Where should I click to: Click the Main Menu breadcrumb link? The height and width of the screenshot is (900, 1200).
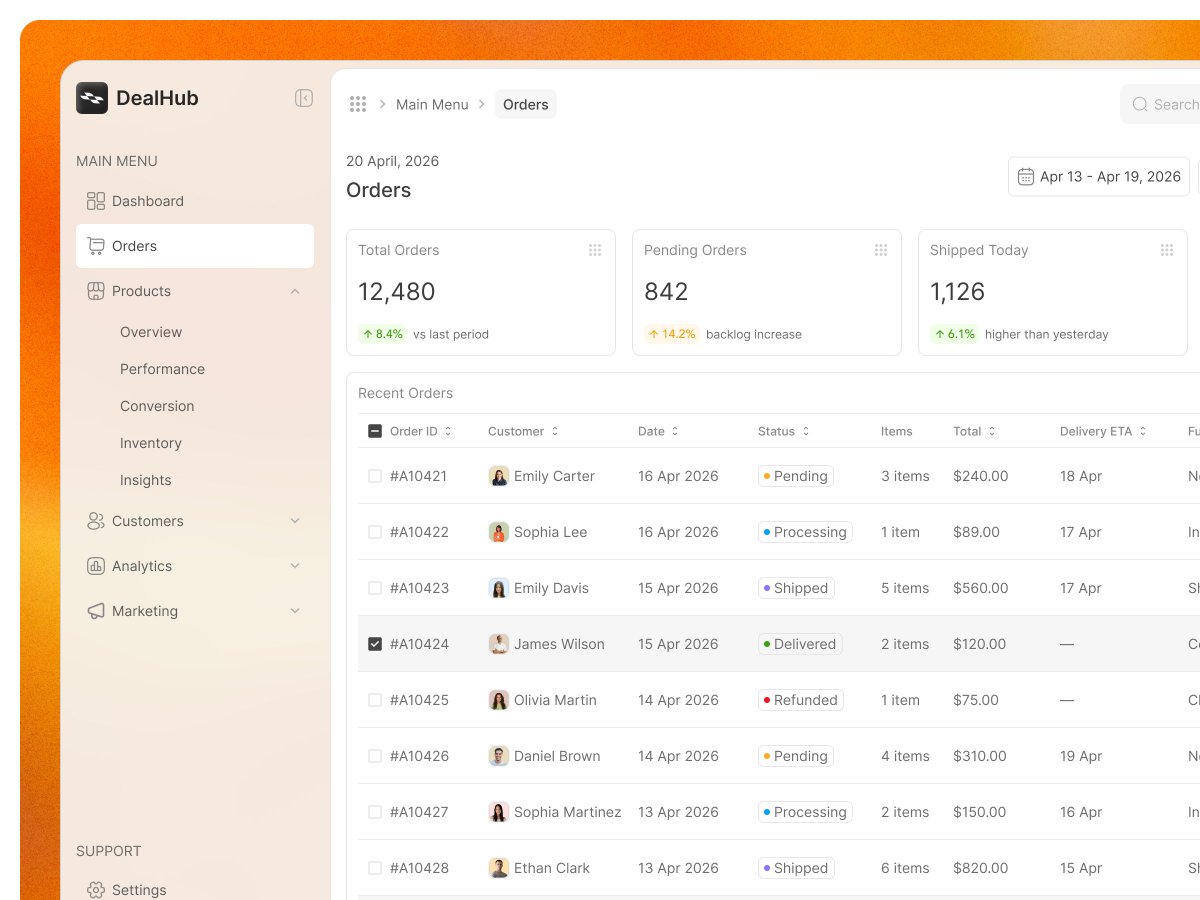pyautogui.click(x=432, y=104)
